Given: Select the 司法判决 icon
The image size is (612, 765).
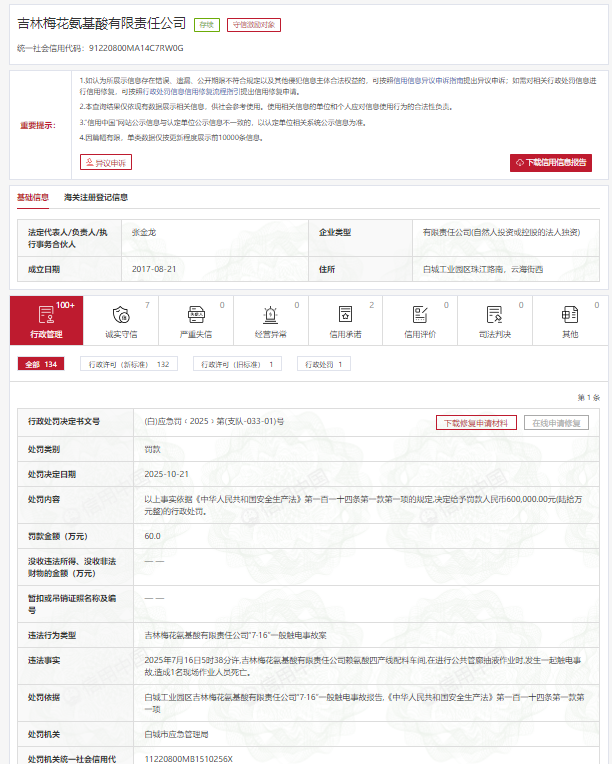Looking at the screenshot, I should 495,315.
